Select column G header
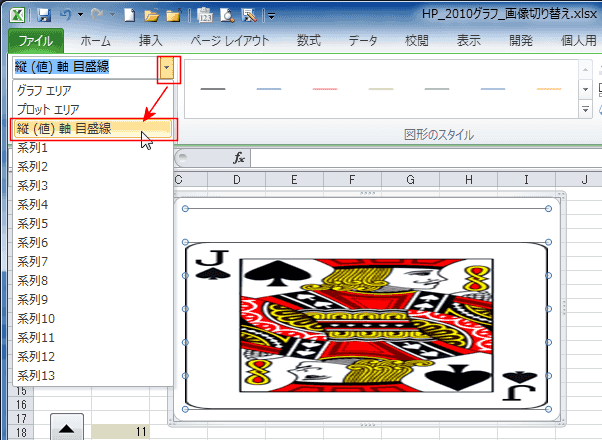This screenshot has width=602, height=440. (x=410, y=179)
